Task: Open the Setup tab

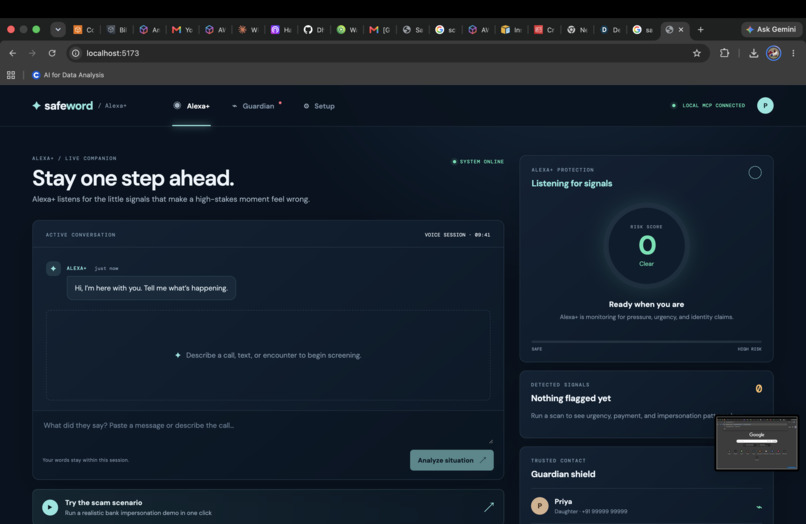Action: pos(319,106)
